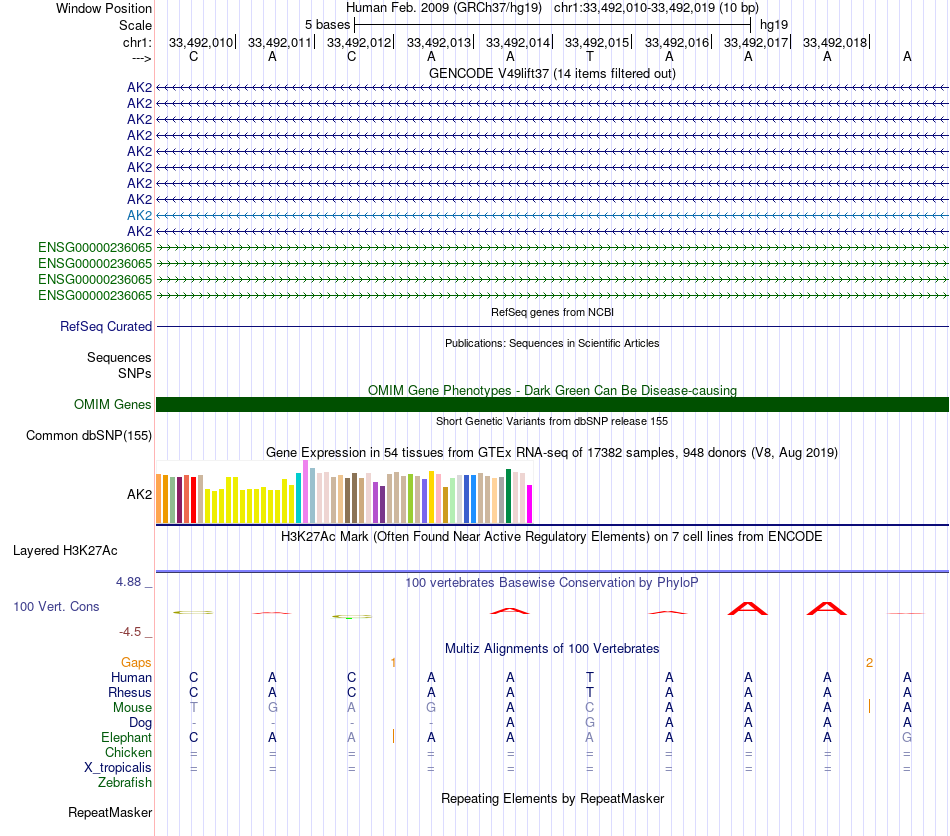This screenshot has width=950, height=836.
Task: Click the Human species label
Action: (x=131, y=677)
